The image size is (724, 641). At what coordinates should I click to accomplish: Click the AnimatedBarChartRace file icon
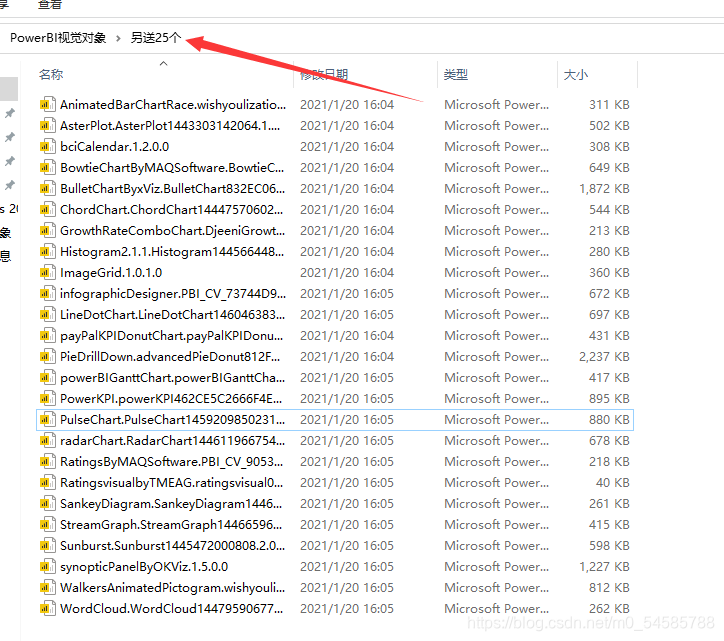[48, 105]
